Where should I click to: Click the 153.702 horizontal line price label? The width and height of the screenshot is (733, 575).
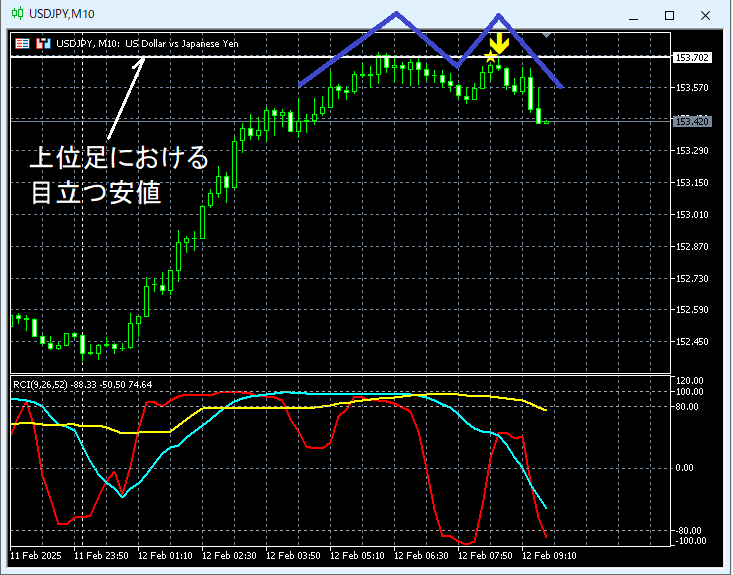coord(692,58)
